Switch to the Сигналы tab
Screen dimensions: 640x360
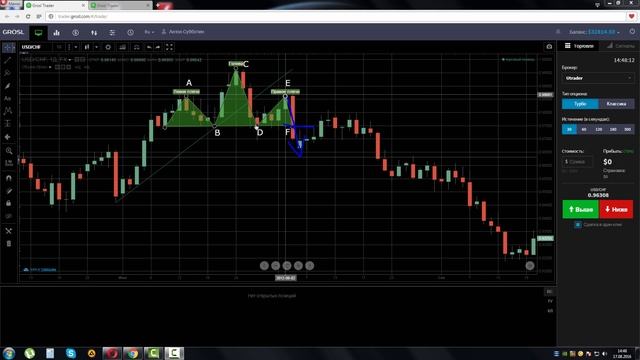[x=620, y=46]
